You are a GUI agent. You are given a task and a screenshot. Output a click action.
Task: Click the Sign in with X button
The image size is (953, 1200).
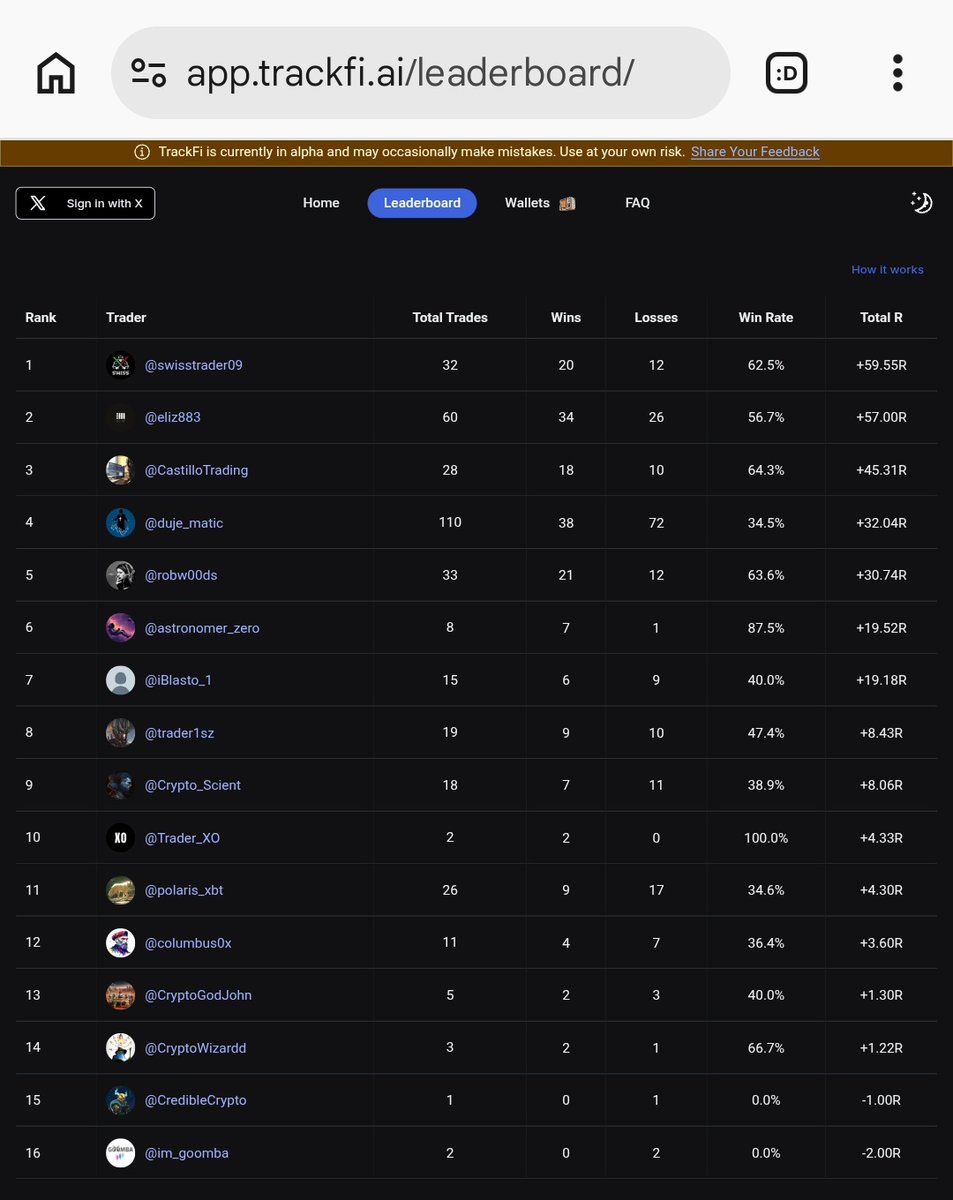coord(85,203)
